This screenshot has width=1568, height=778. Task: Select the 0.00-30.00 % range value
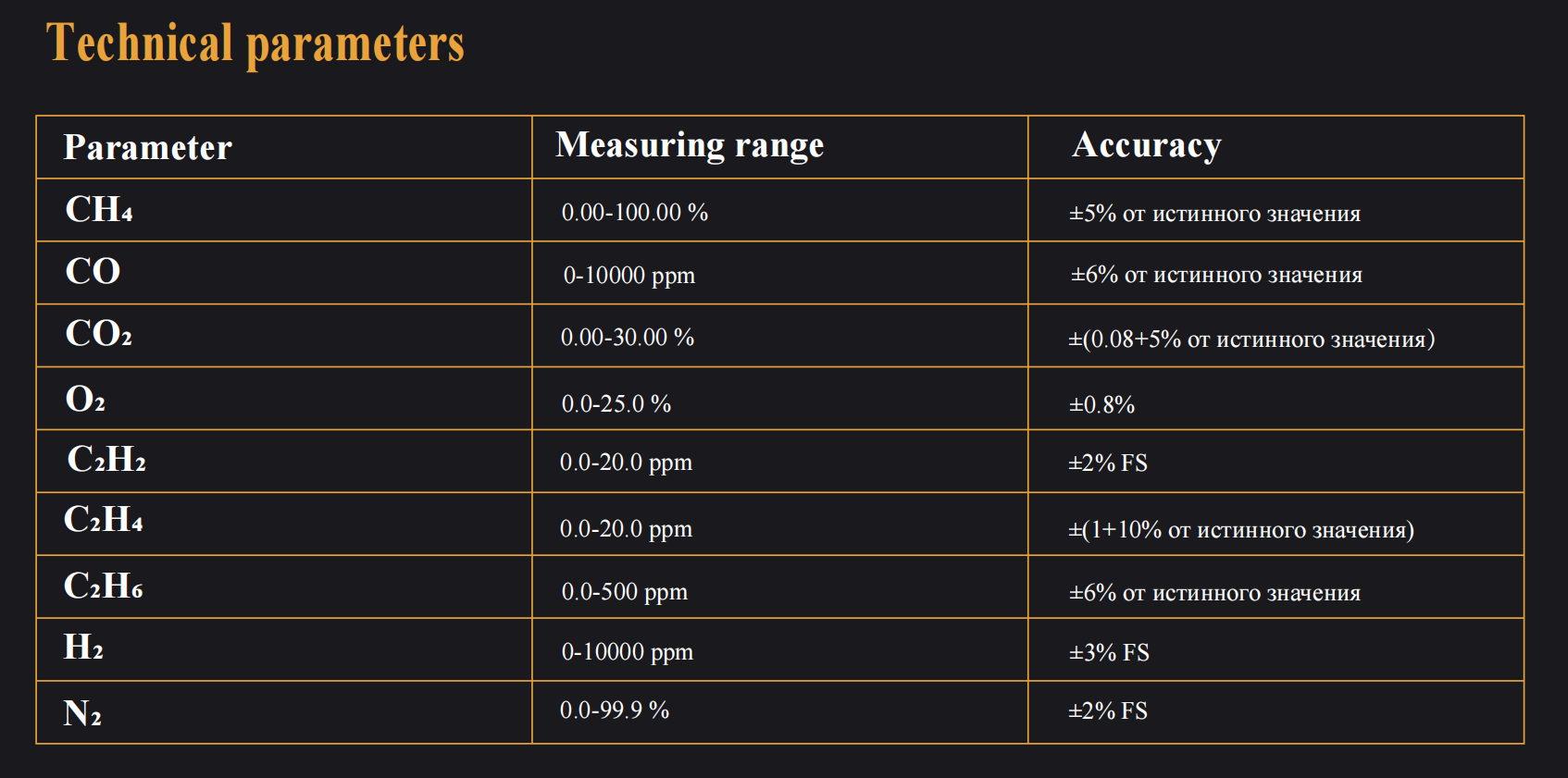[628, 338]
